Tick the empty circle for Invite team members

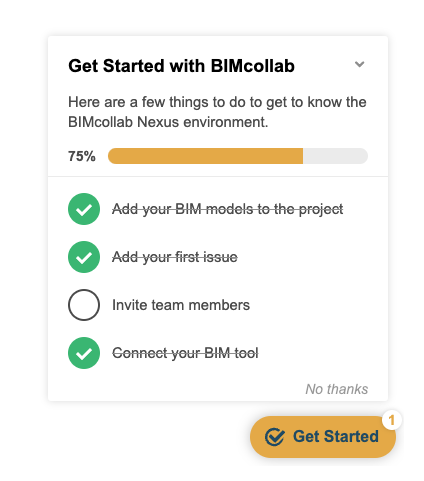pos(84,305)
